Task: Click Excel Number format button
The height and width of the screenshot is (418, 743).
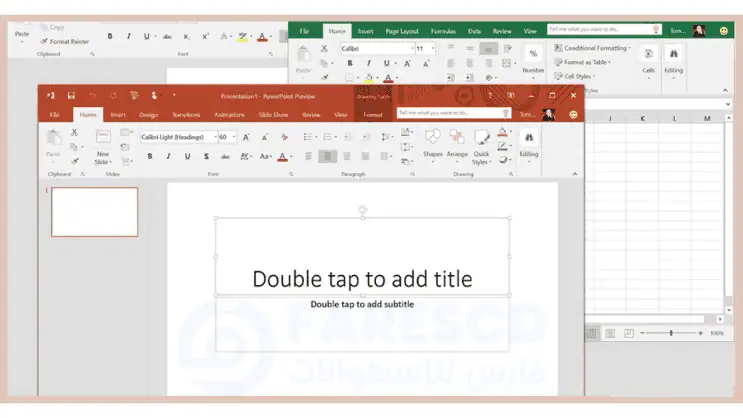Action: click(533, 61)
